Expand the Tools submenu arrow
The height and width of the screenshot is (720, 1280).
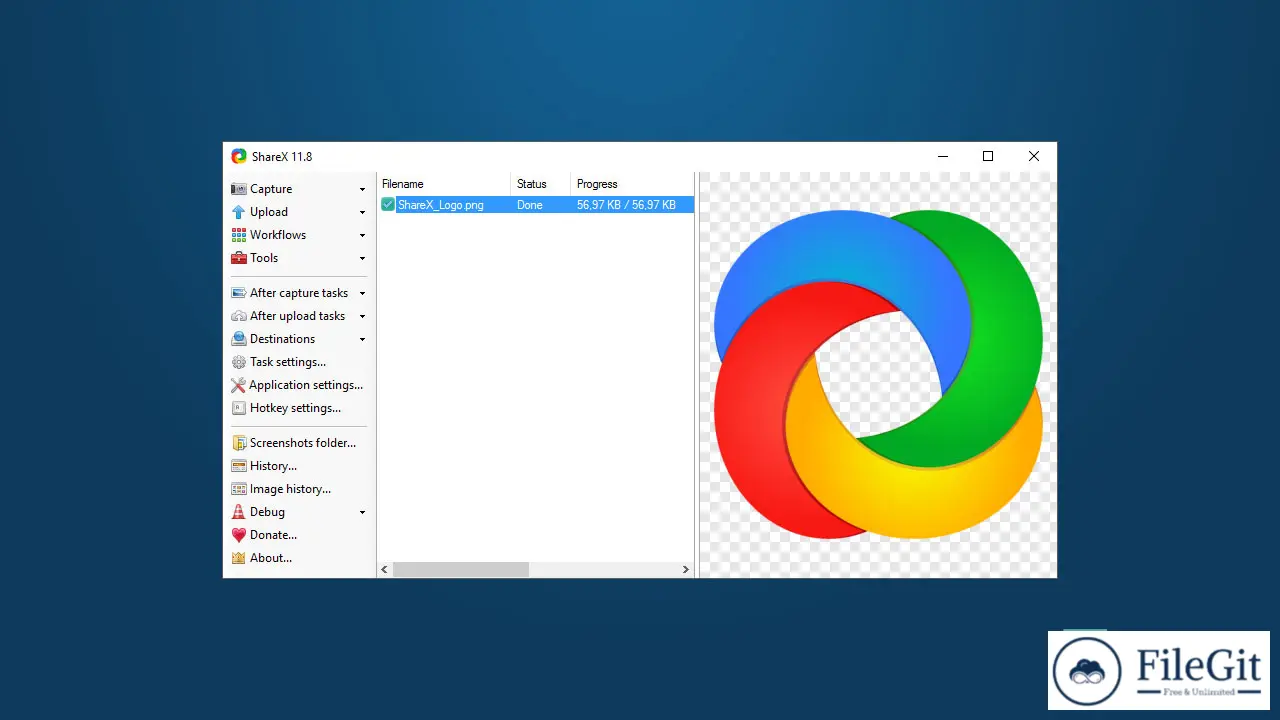point(362,258)
